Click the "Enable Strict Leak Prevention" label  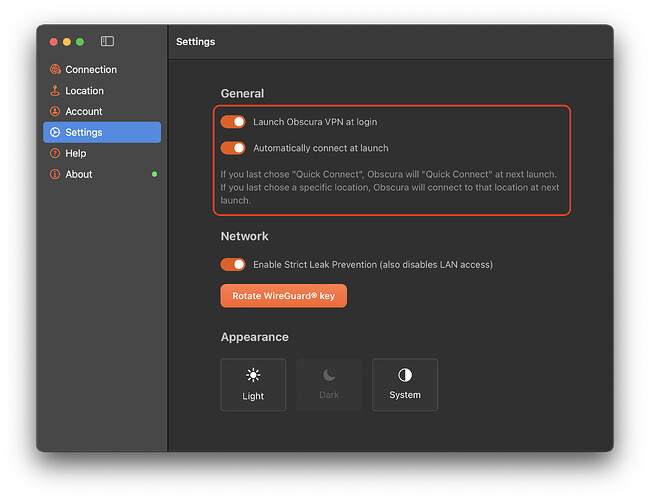pyautogui.click(x=373, y=264)
